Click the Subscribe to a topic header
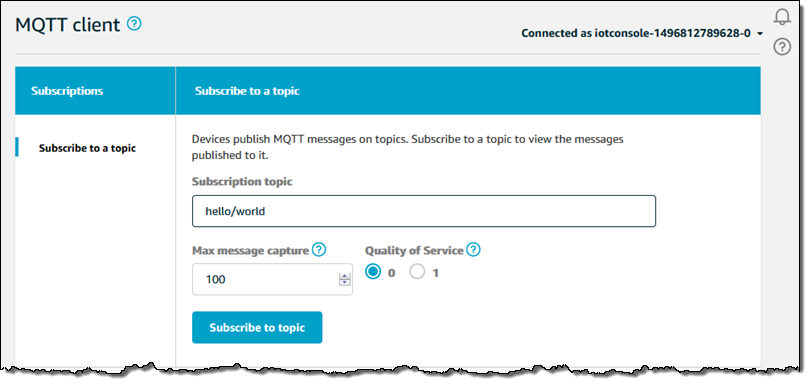The width and height of the screenshot is (810, 384). point(247,91)
